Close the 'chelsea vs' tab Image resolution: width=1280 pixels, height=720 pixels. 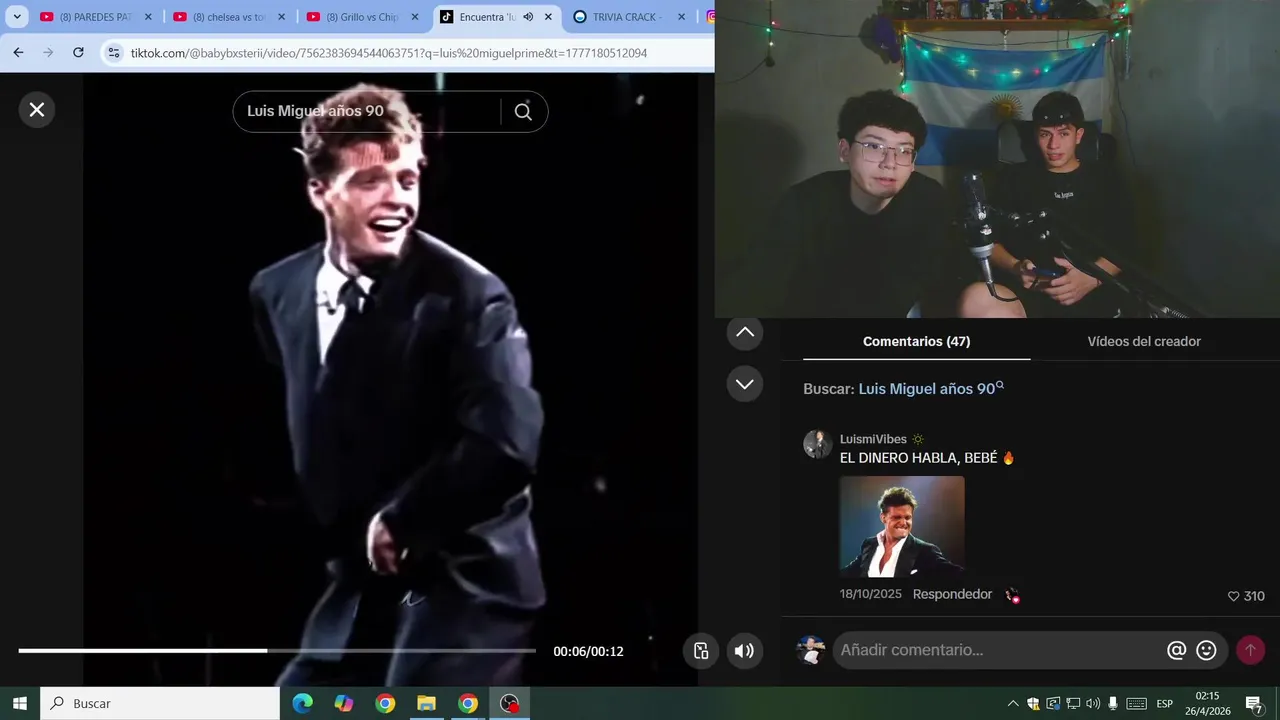(281, 17)
